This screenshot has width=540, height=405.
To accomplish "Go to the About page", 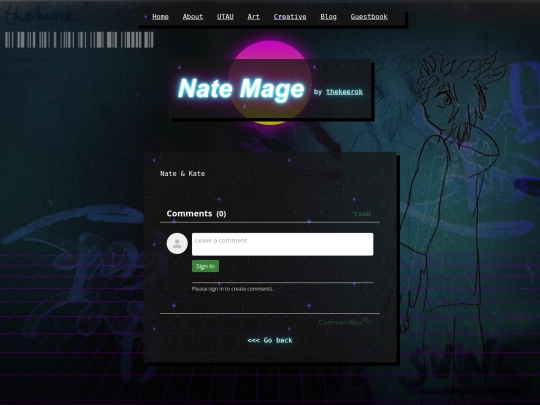I will pyautogui.click(x=193, y=17).
